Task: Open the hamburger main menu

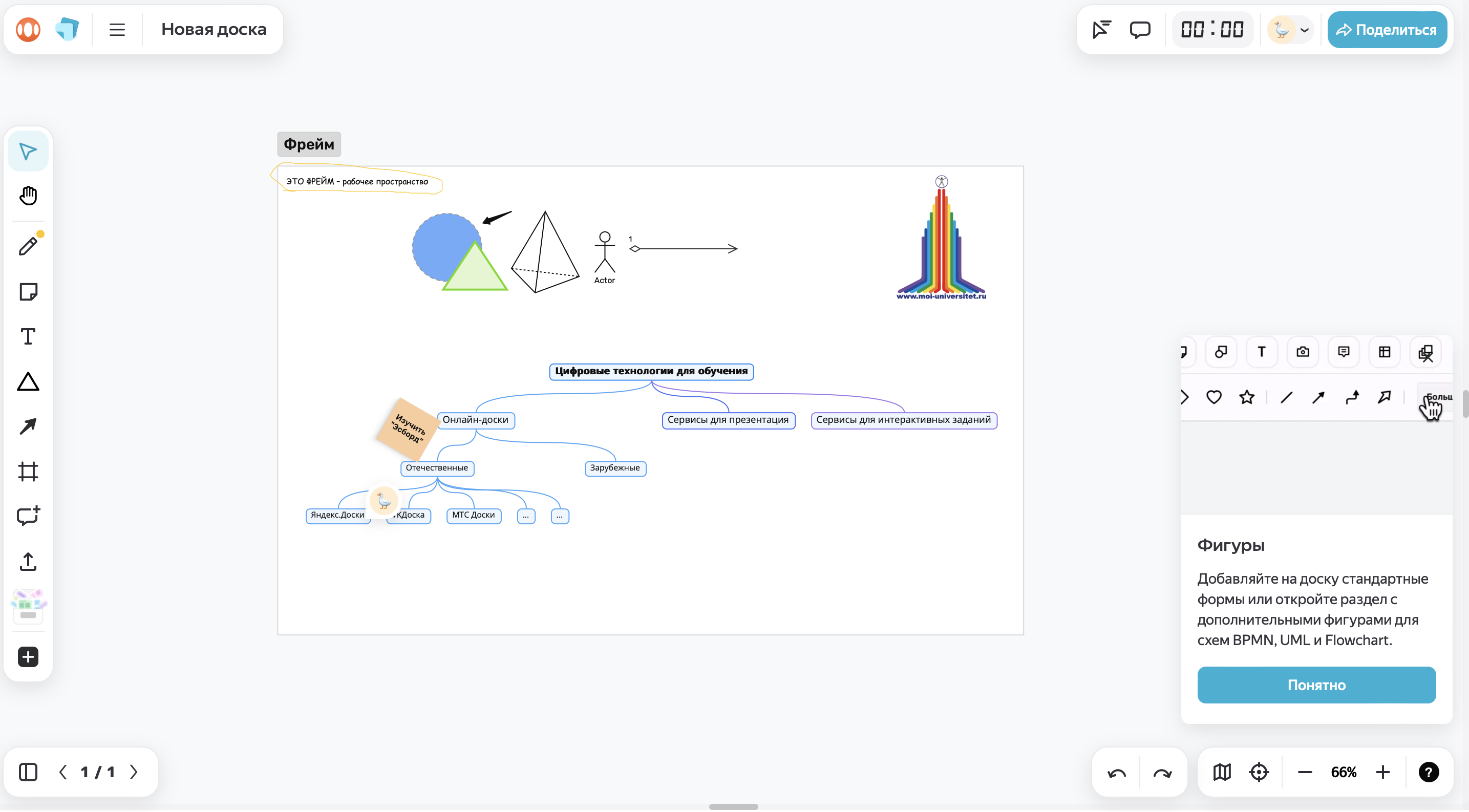Action: coord(117,29)
